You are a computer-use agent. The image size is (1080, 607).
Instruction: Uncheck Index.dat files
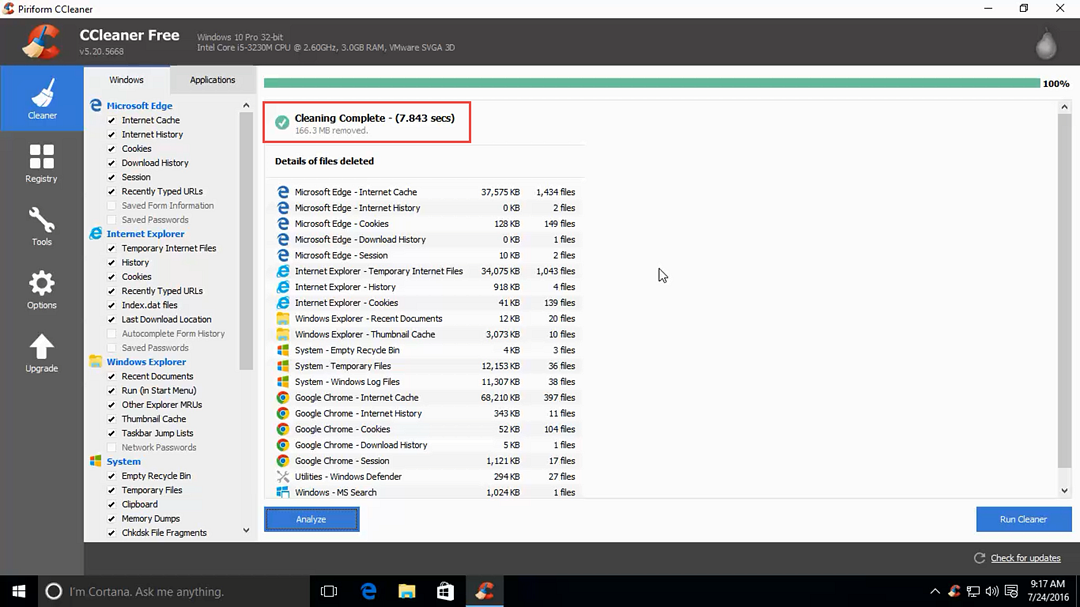pyautogui.click(x=112, y=305)
